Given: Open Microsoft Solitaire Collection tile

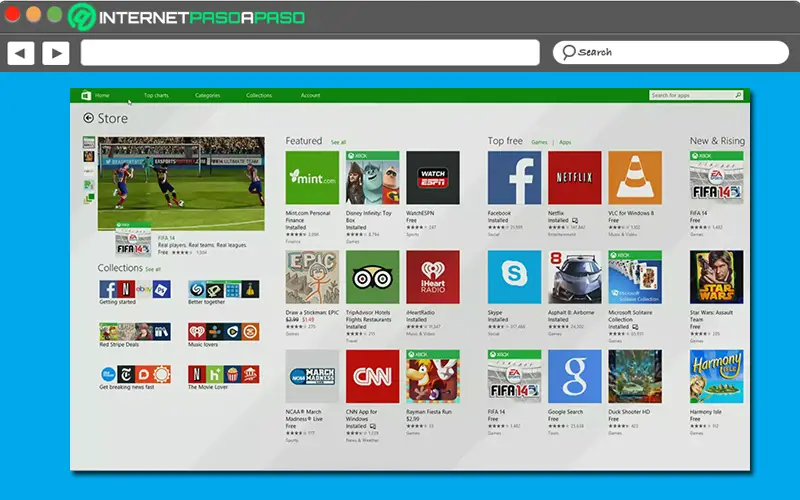Looking at the screenshot, I should (635, 277).
